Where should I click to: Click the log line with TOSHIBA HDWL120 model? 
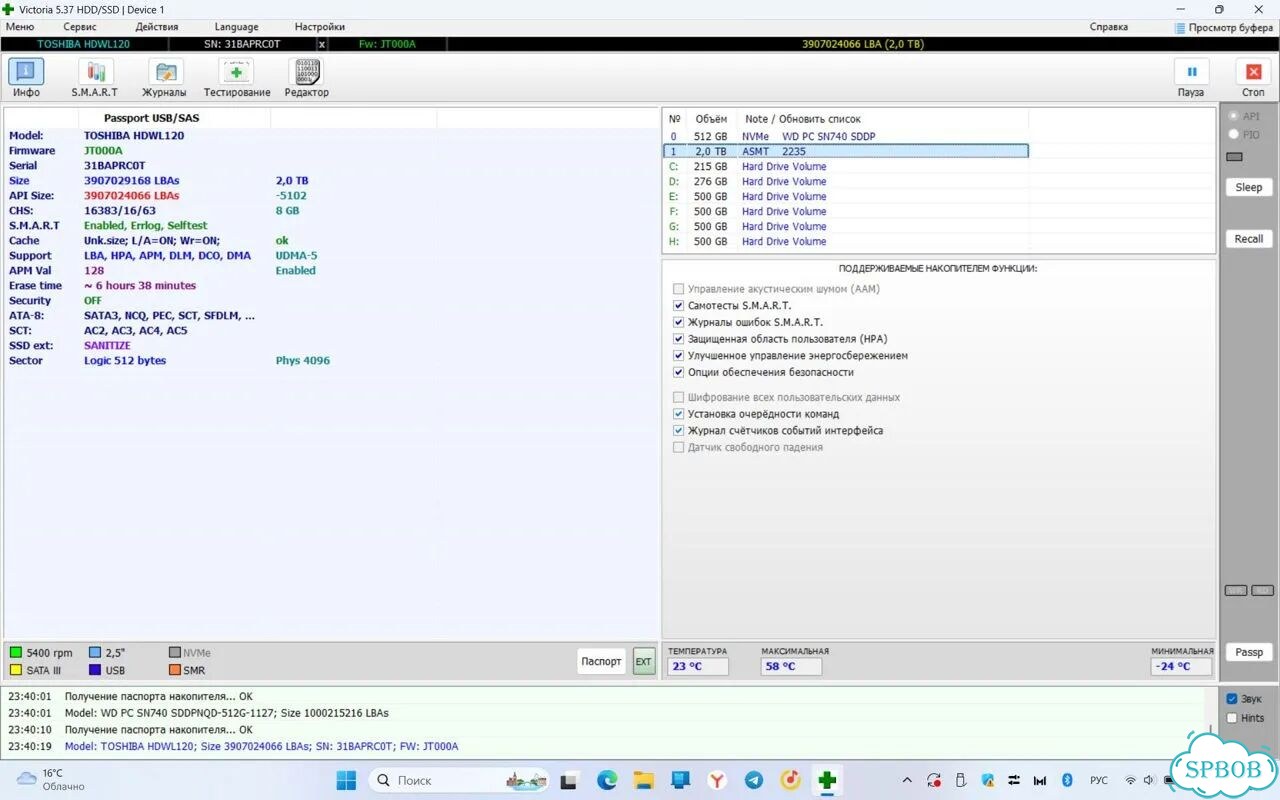[x=262, y=746]
